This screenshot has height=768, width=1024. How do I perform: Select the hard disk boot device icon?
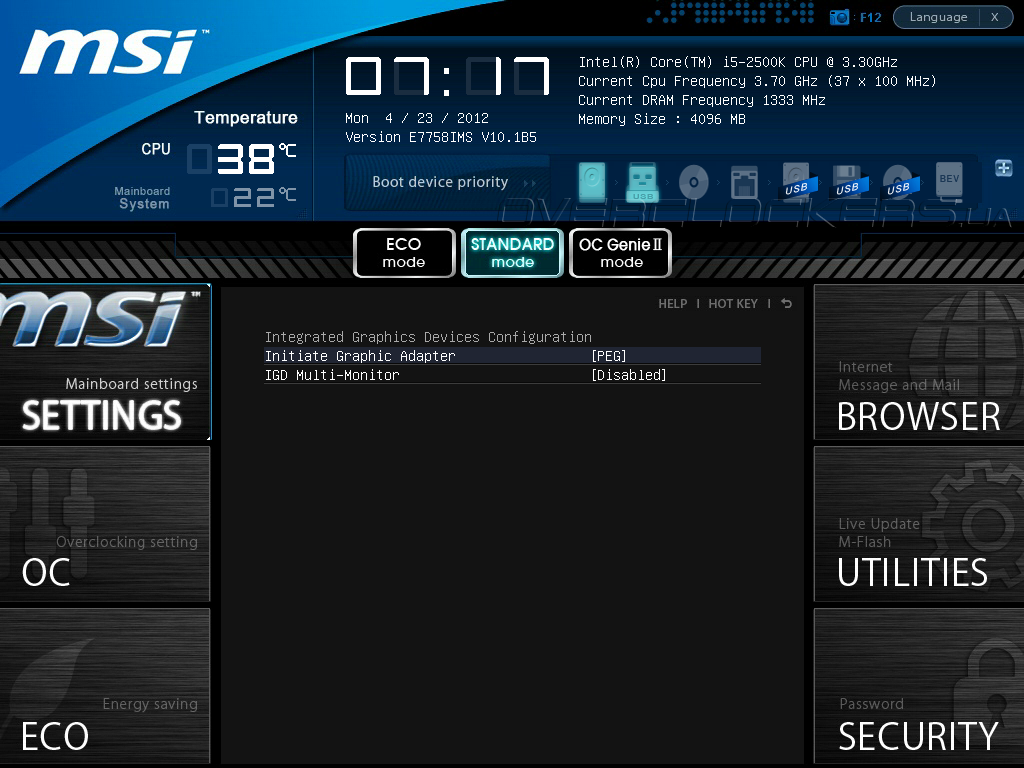(x=592, y=181)
